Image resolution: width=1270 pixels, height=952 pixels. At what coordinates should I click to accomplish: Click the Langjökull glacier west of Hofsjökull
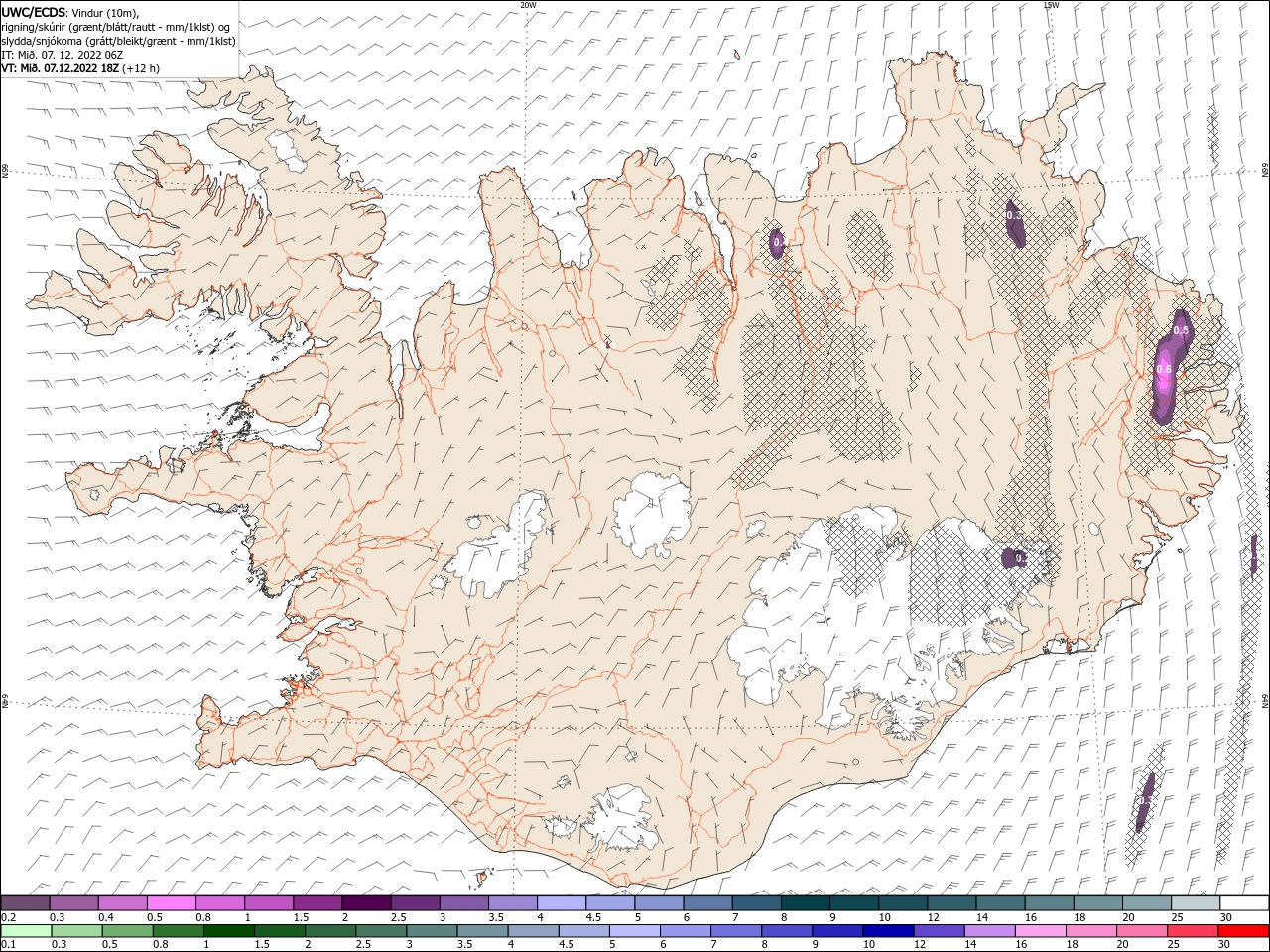(501, 550)
